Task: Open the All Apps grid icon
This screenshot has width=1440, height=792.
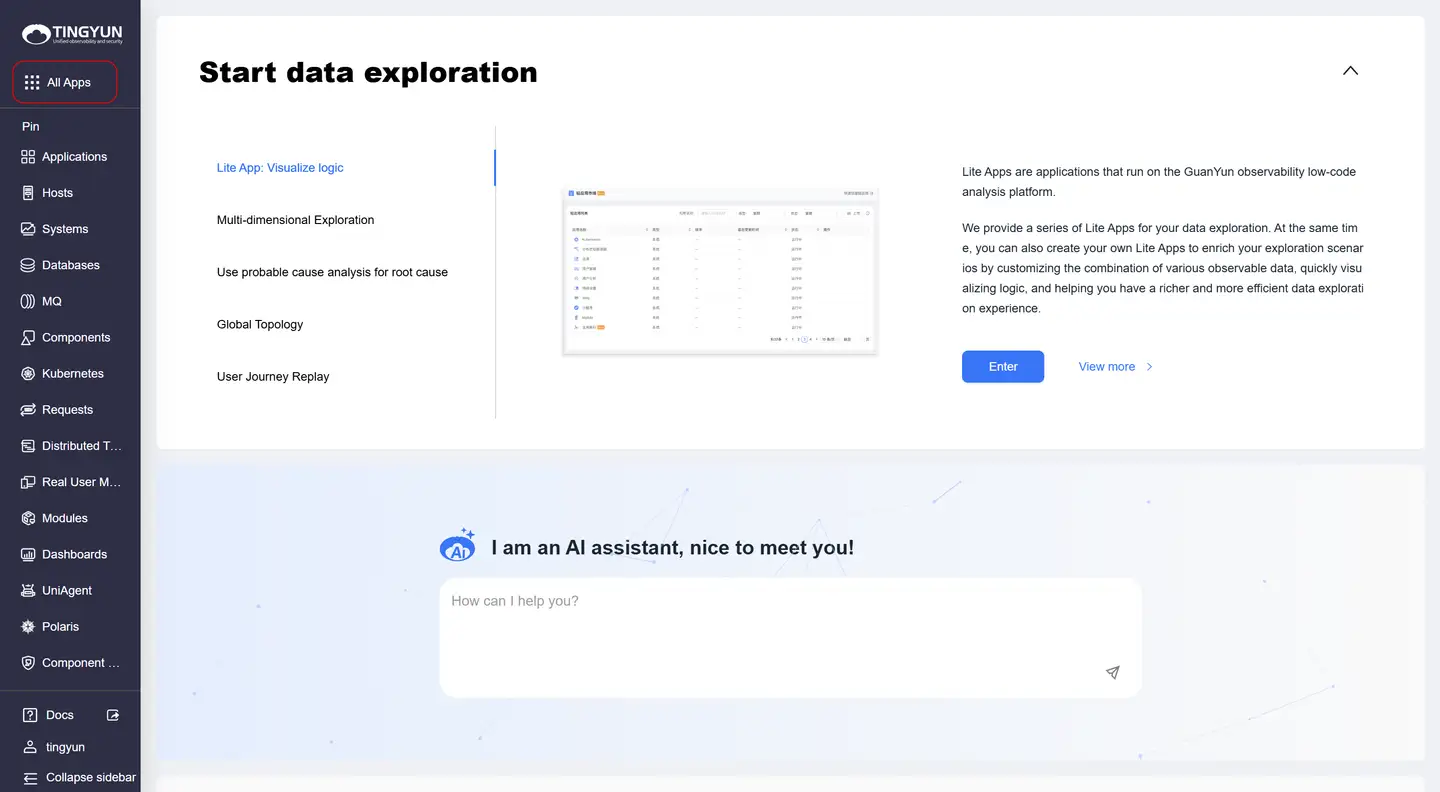Action: [x=32, y=83]
